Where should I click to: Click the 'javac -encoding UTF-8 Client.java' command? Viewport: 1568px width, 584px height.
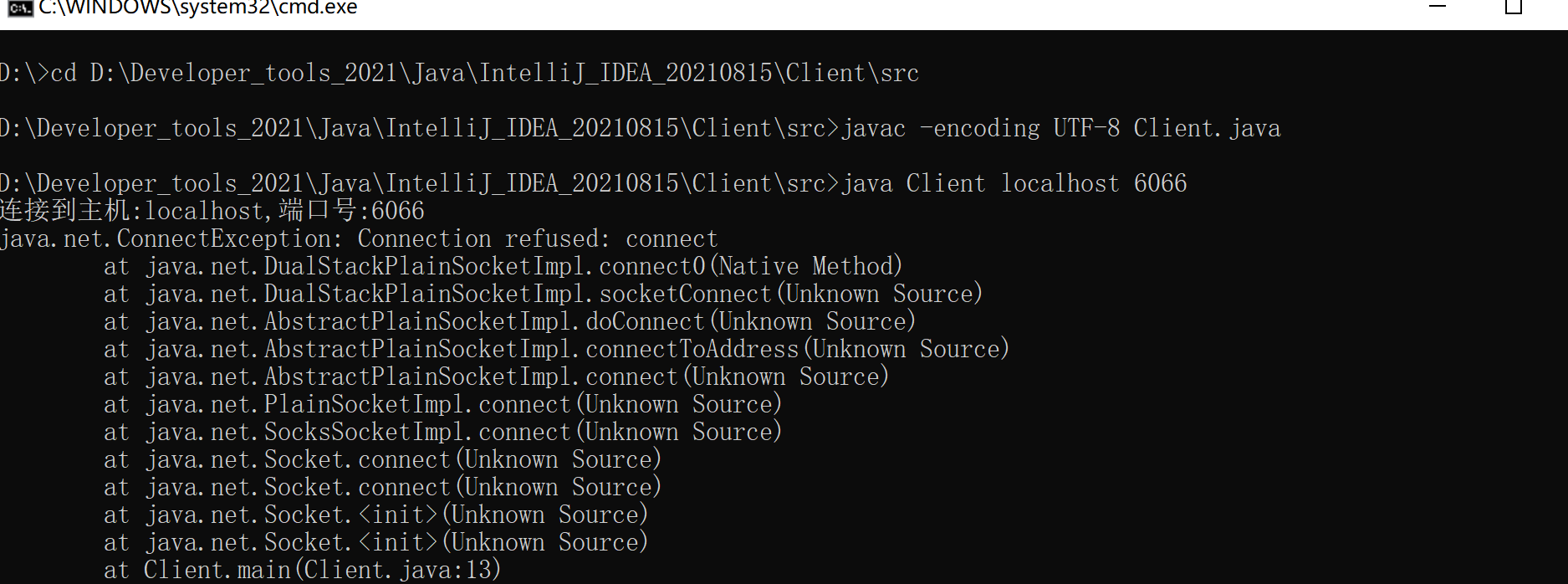pyautogui.click(x=1061, y=129)
